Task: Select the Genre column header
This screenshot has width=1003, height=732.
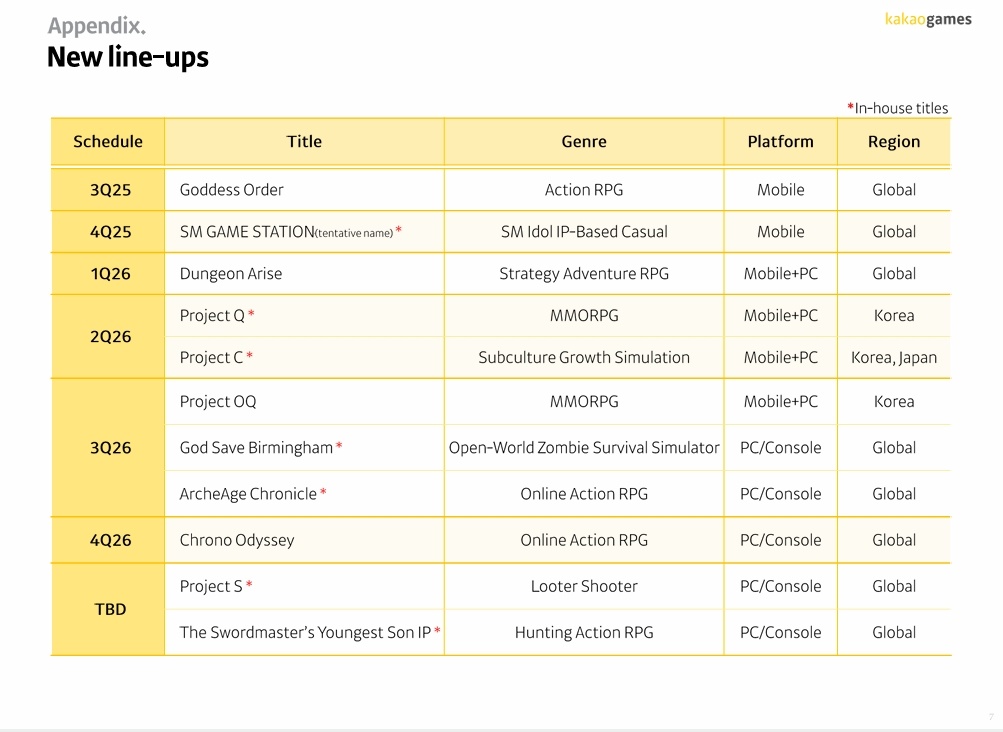Action: [584, 142]
